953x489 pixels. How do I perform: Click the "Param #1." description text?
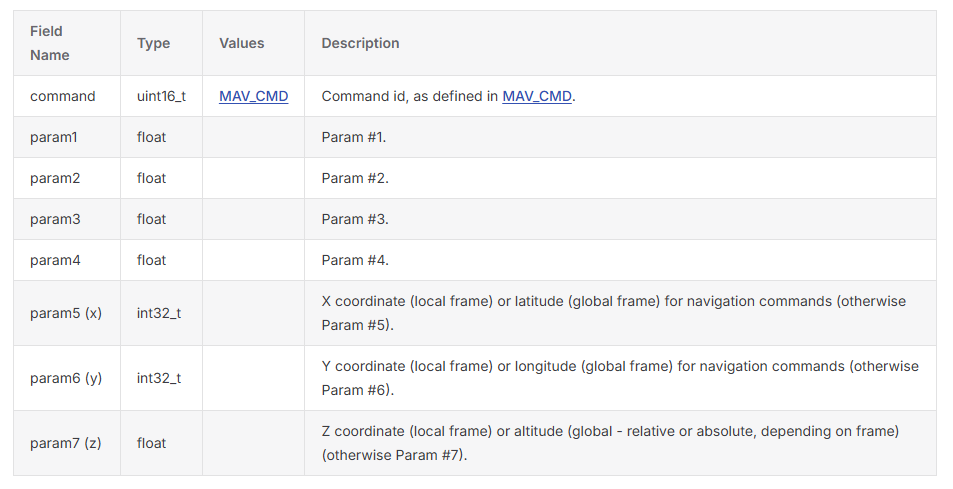pyautogui.click(x=354, y=137)
